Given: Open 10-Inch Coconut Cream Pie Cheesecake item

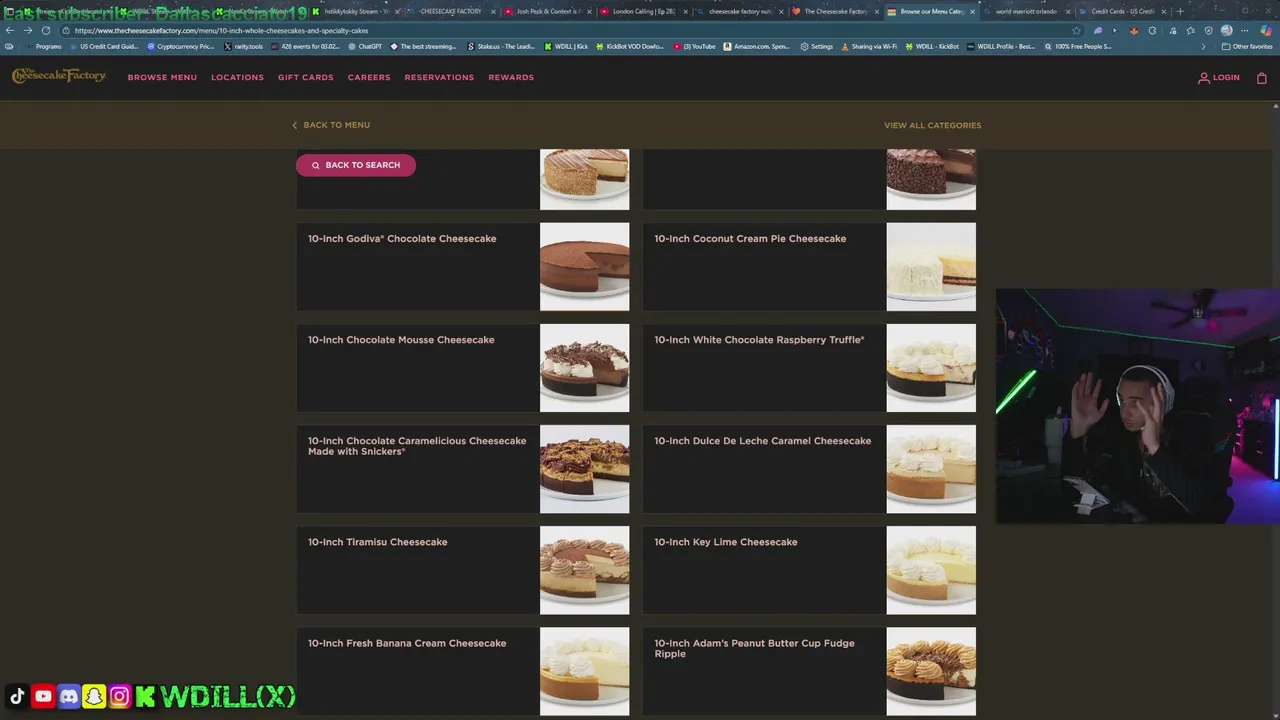Looking at the screenshot, I should pos(809,266).
